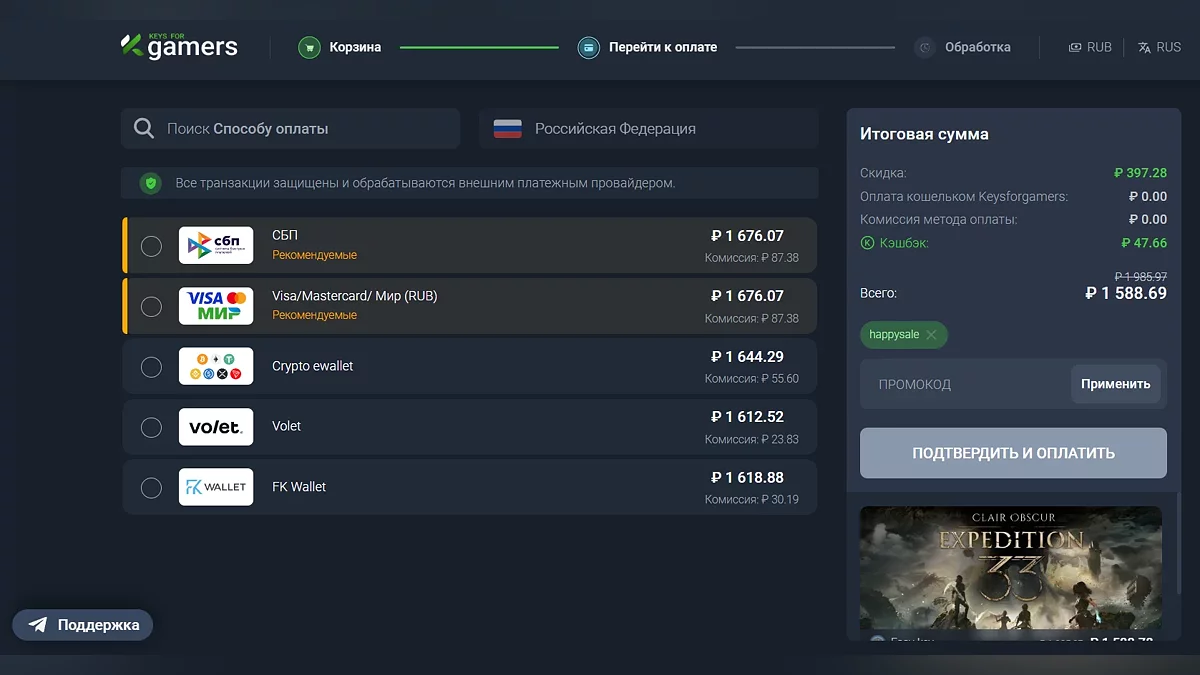Select the СБП payment radio button
The image size is (1200, 675).
click(x=151, y=246)
